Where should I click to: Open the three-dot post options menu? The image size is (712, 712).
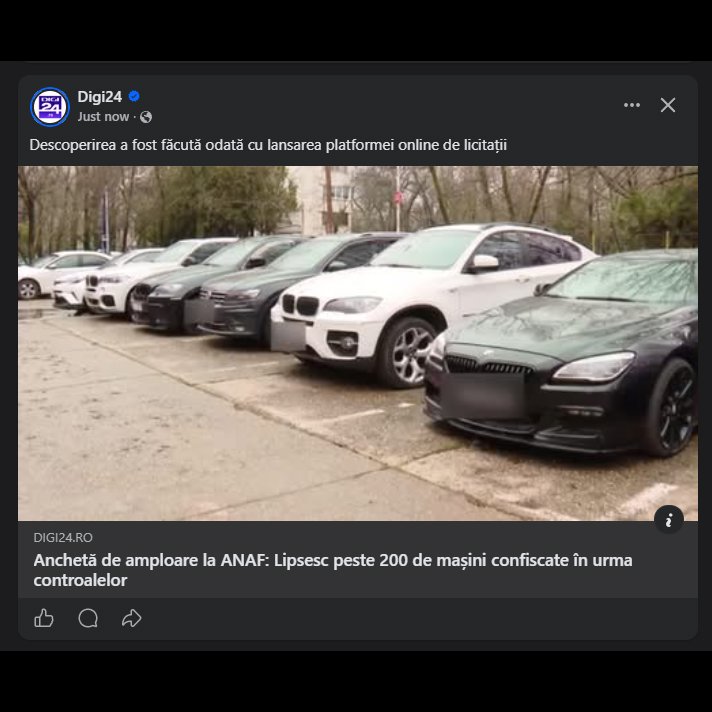click(631, 105)
